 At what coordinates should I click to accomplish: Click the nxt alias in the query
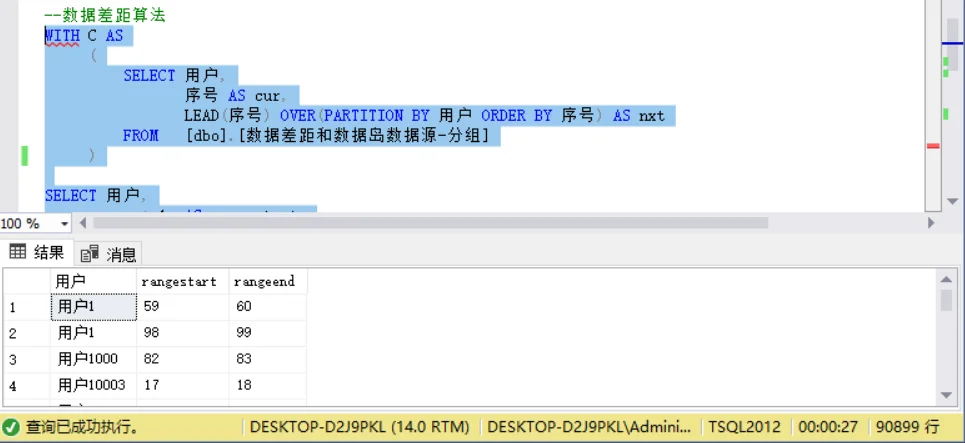[651, 116]
